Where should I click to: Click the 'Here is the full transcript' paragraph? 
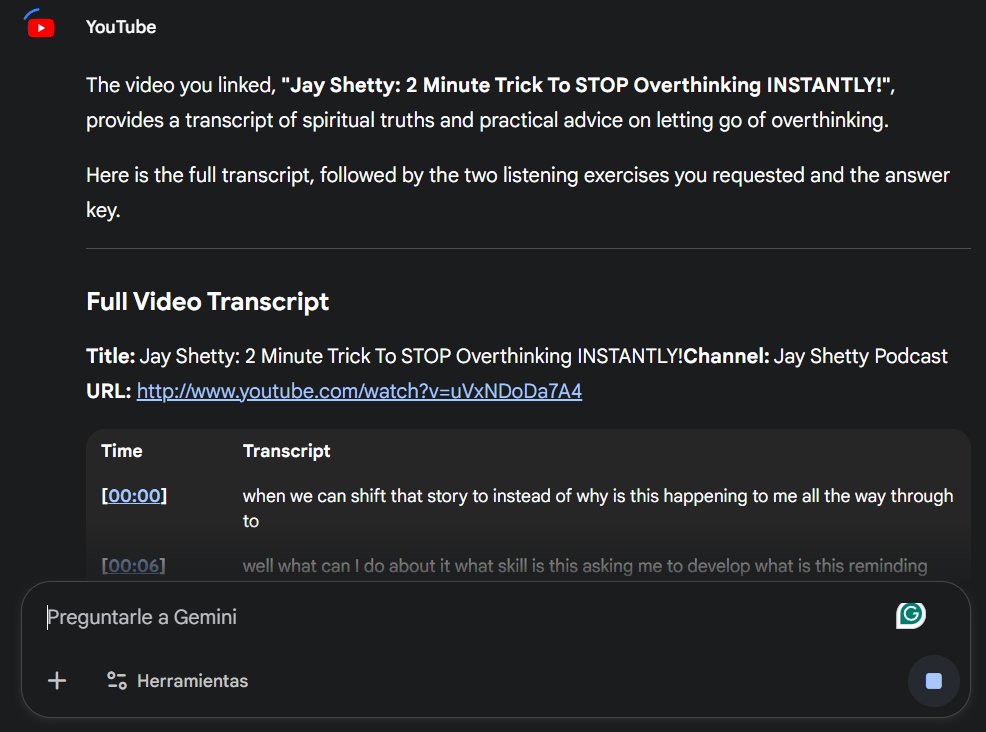(518, 192)
